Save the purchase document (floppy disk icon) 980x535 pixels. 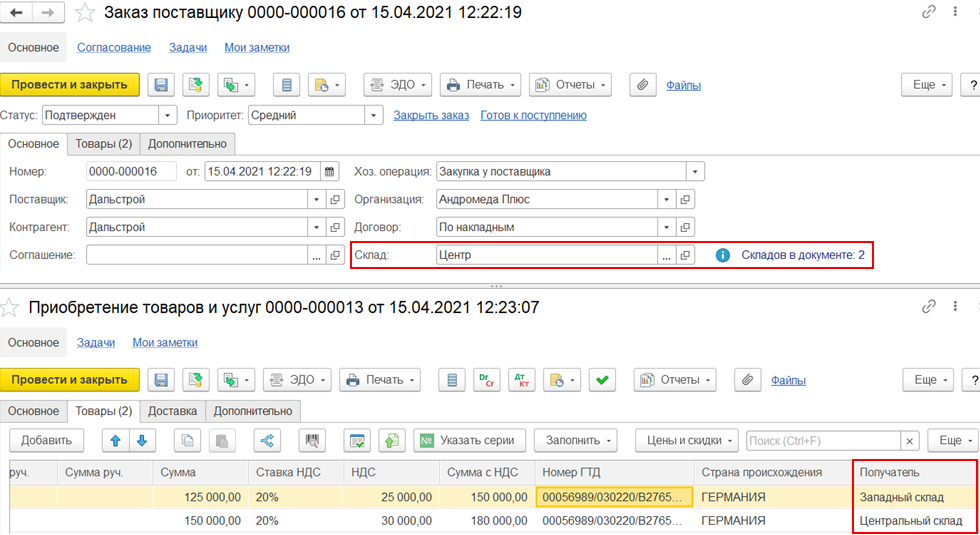(161, 380)
